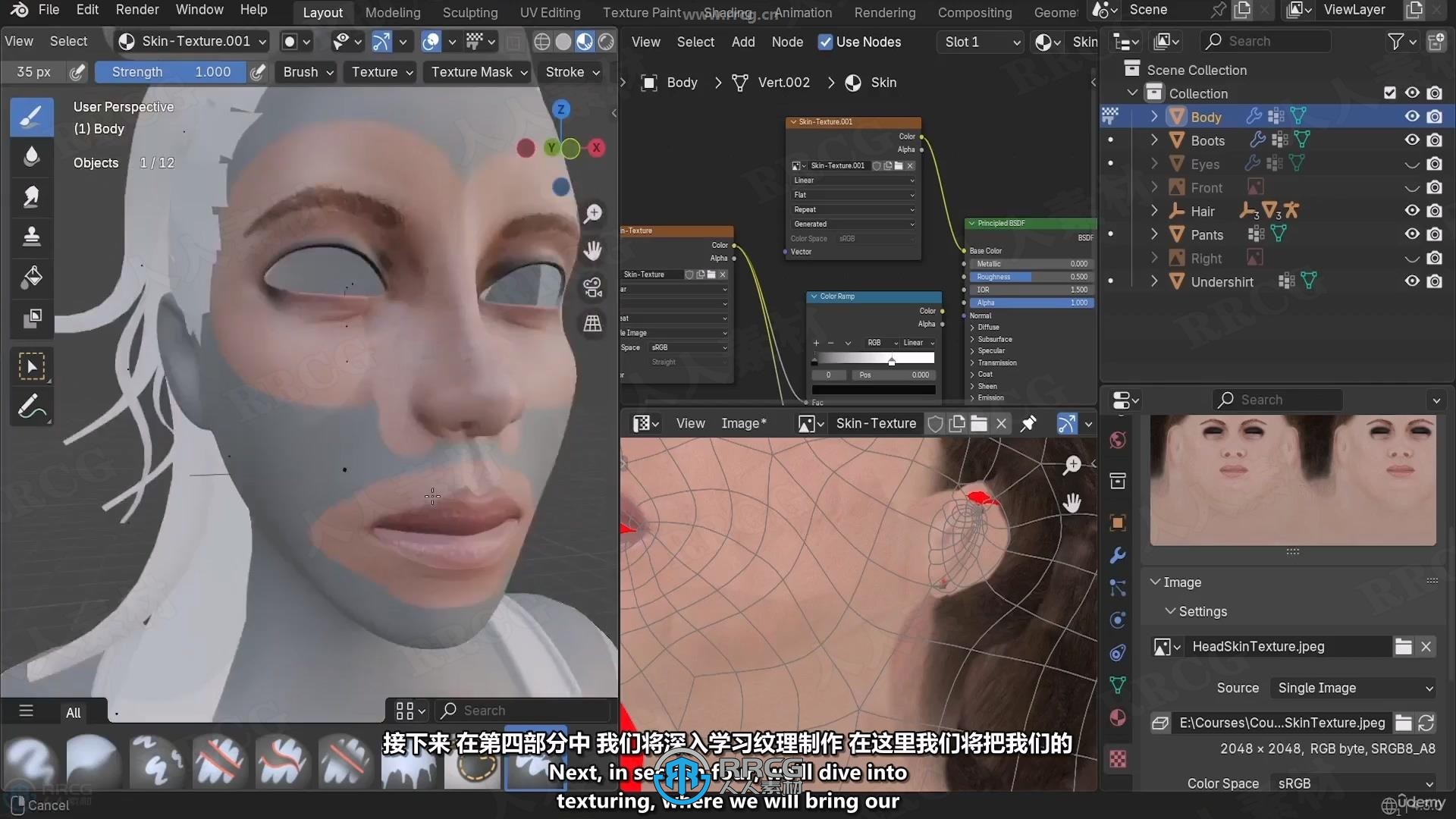Open the Modifiers wrench properties tab
This screenshot has height=819, width=1456.
click(1118, 556)
